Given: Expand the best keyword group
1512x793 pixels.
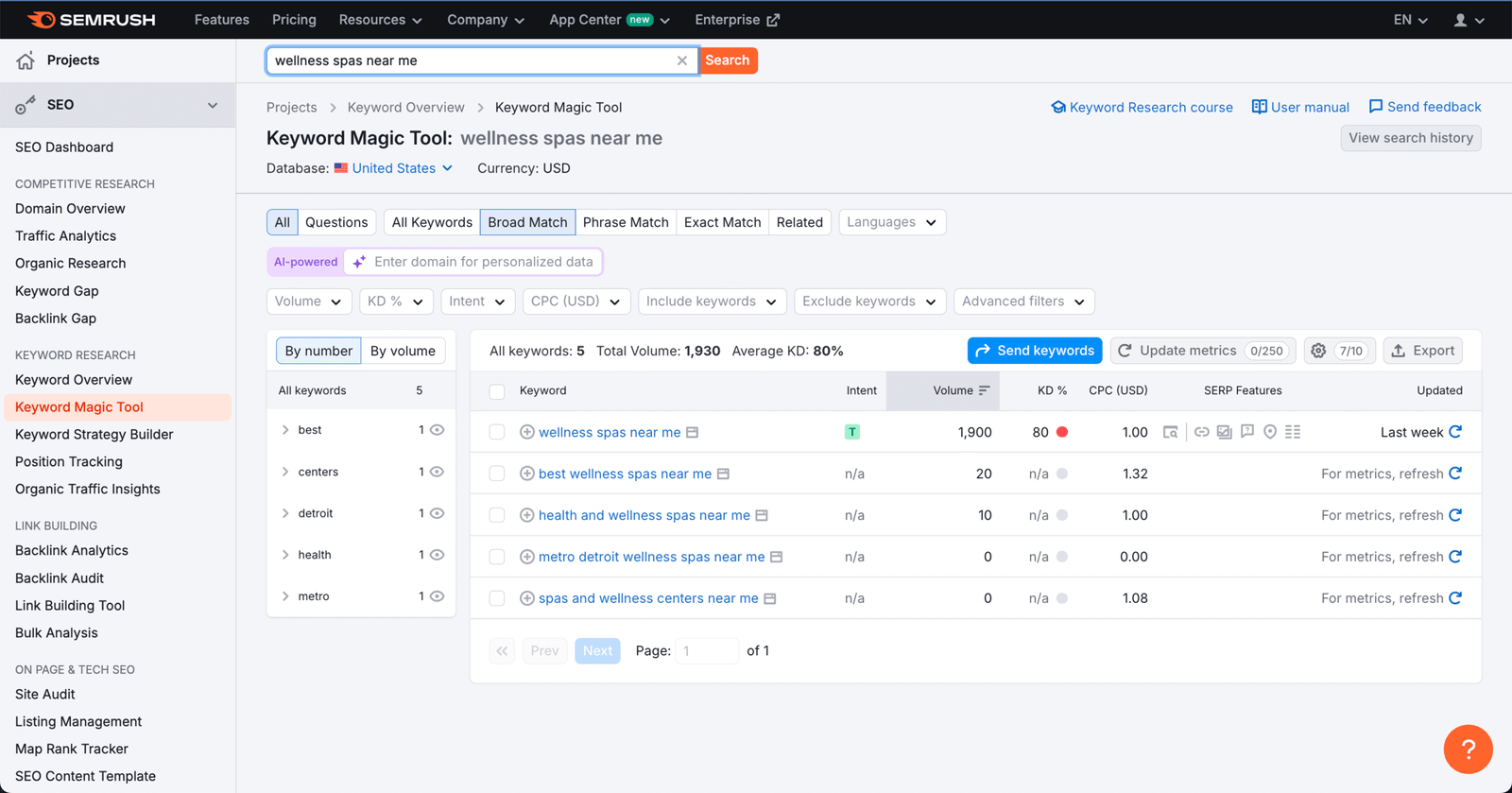Looking at the screenshot, I should pos(285,430).
